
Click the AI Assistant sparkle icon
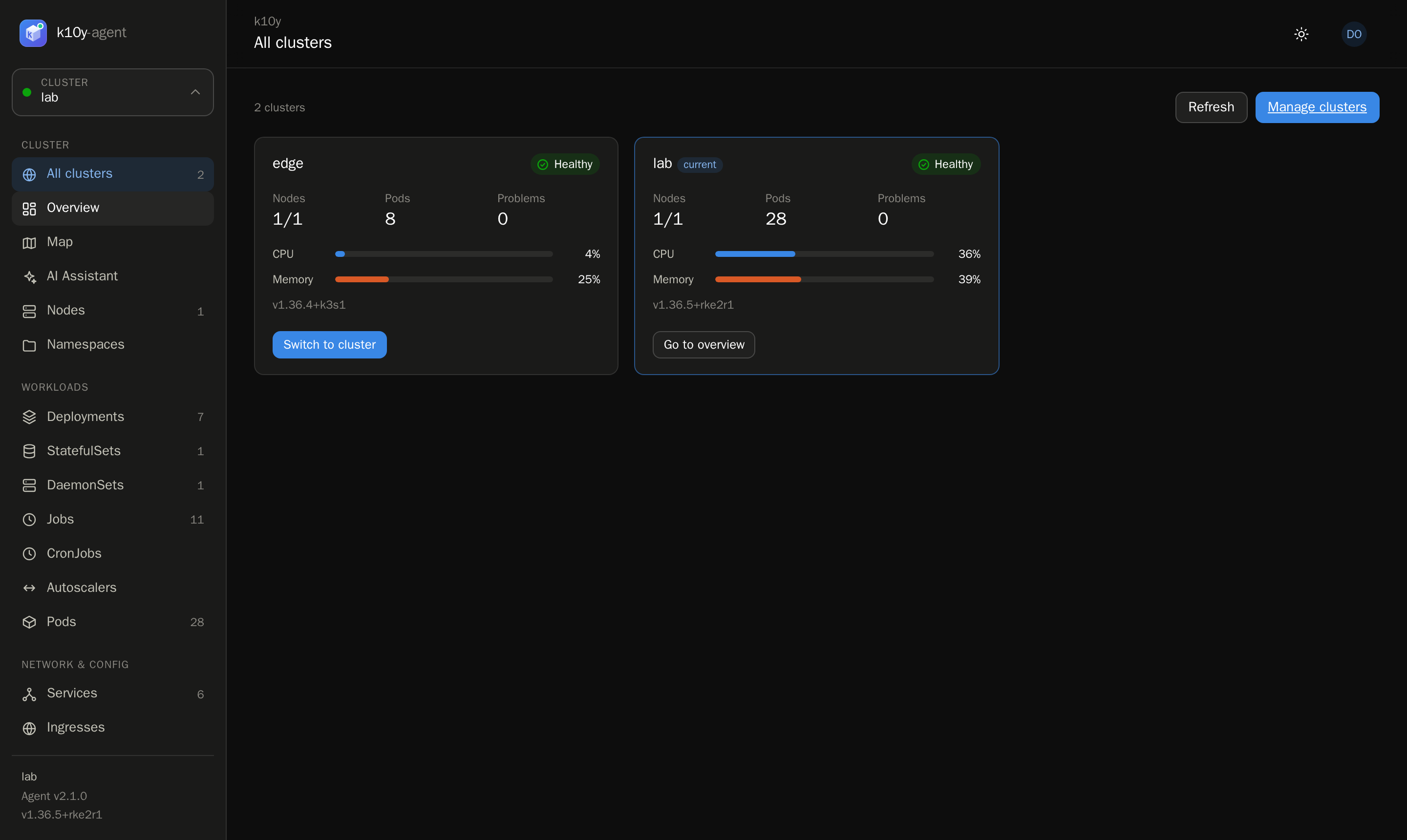[x=29, y=277]
